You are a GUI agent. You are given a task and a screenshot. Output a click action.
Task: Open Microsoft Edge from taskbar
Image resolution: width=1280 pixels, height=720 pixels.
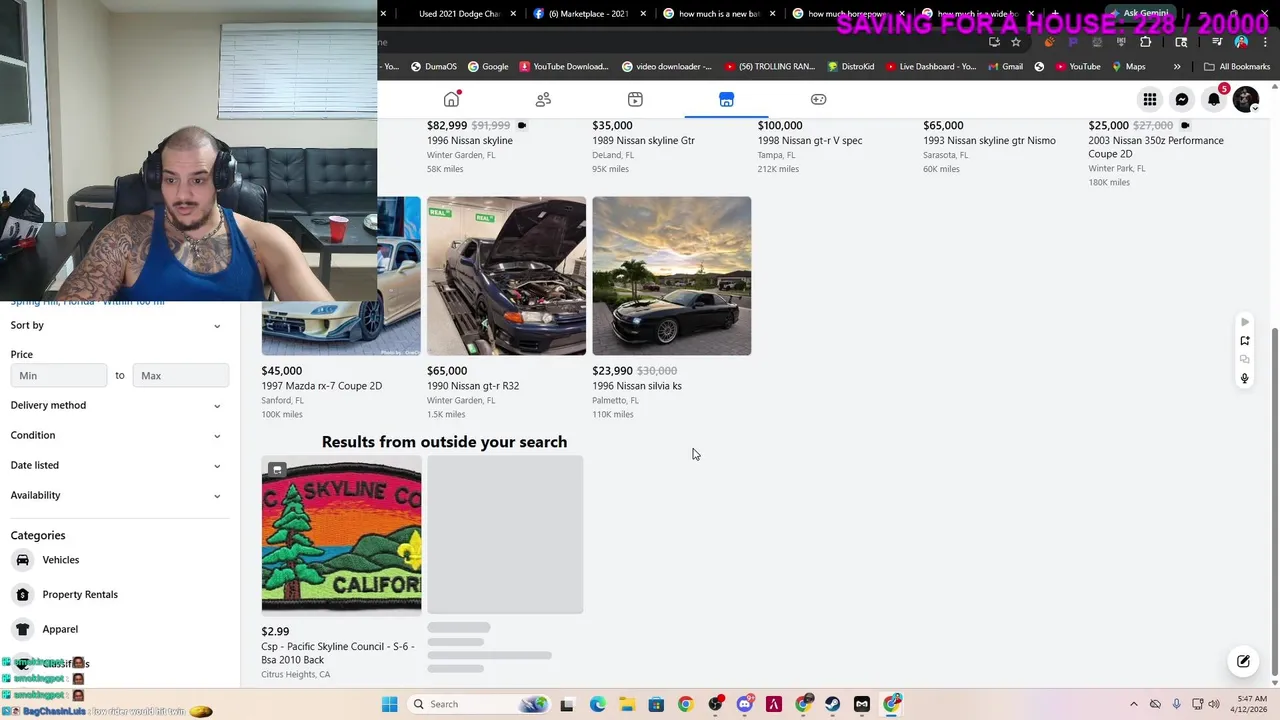(x=597, y=704)
